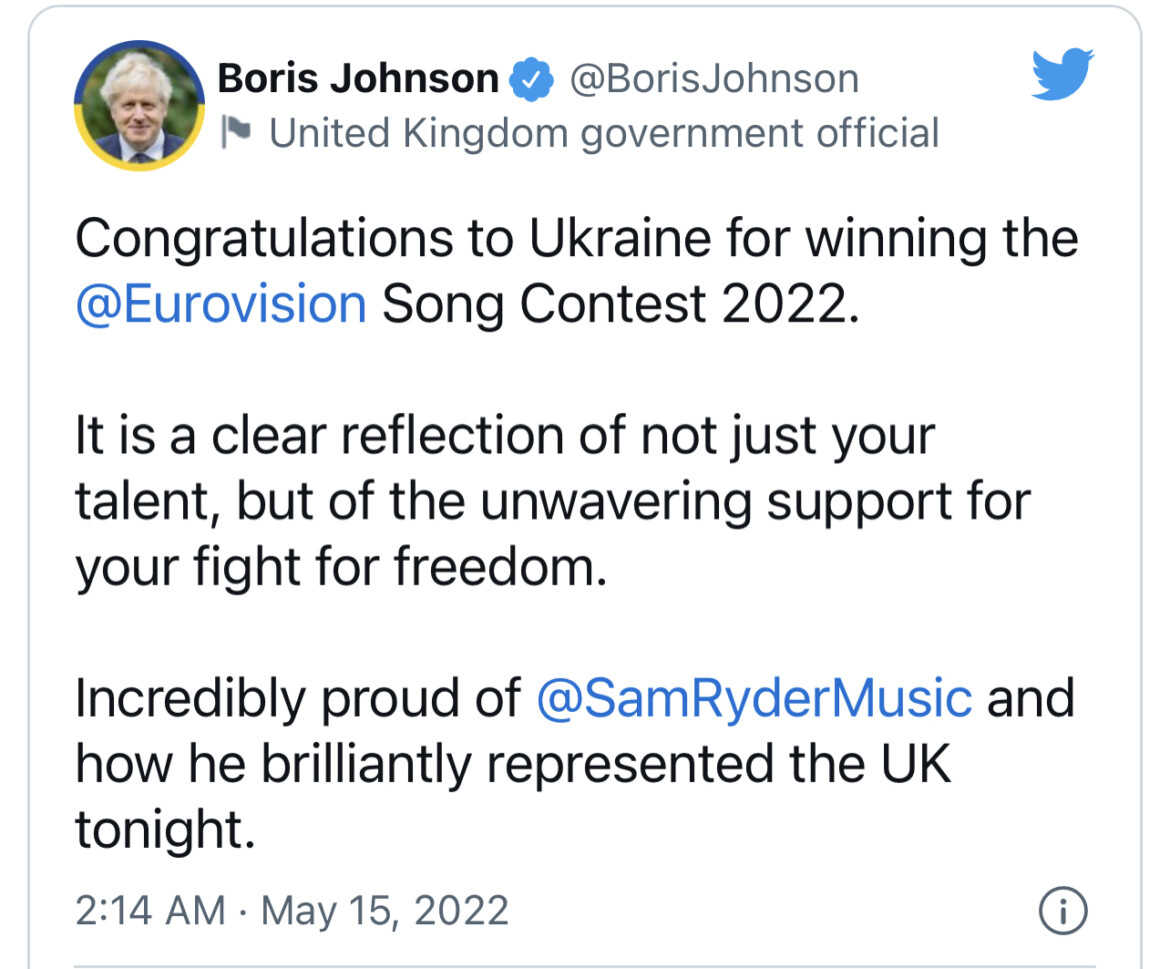
Task: Click the "your fight for freedom." line
Action: coord(342,568)
